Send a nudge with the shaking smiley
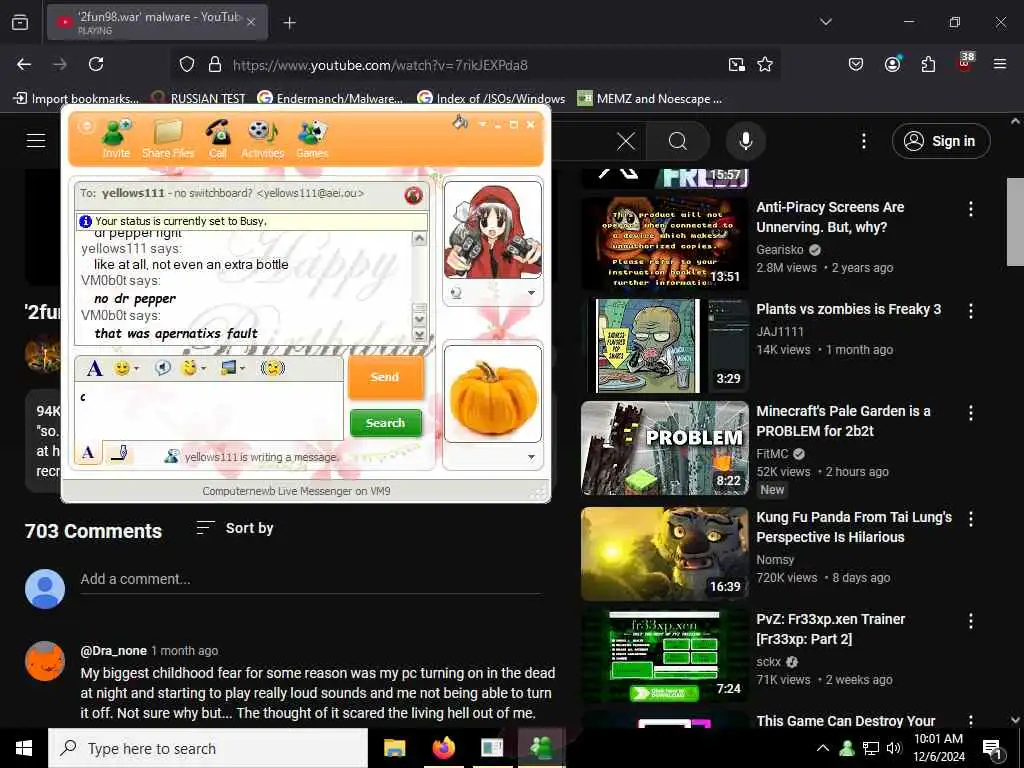Screen dimensions: 1024x768 [x=272, y=368]
